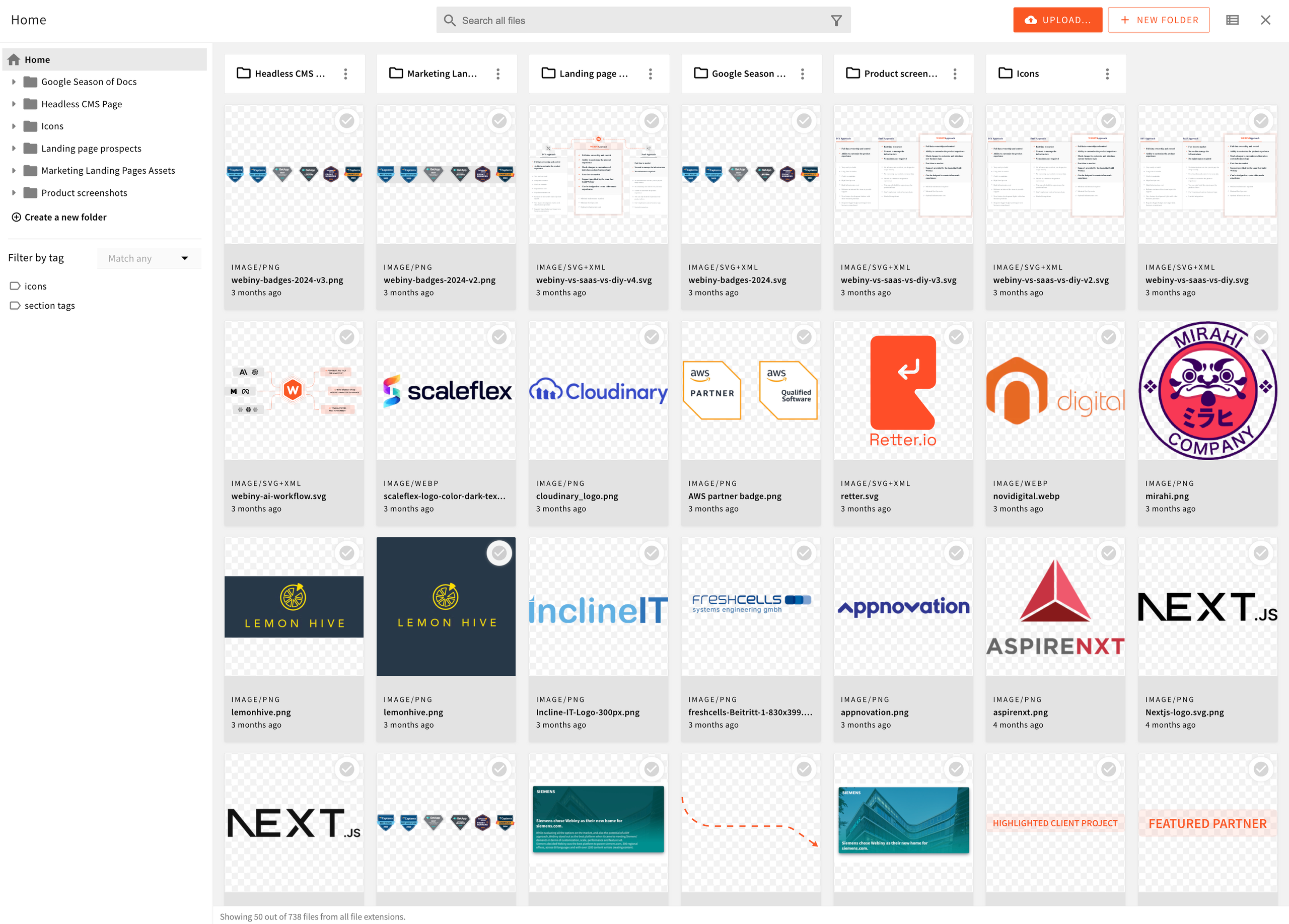Click Create a new folder link
The height and width of the screenshot is (924, 1289).
pos(65,217)
